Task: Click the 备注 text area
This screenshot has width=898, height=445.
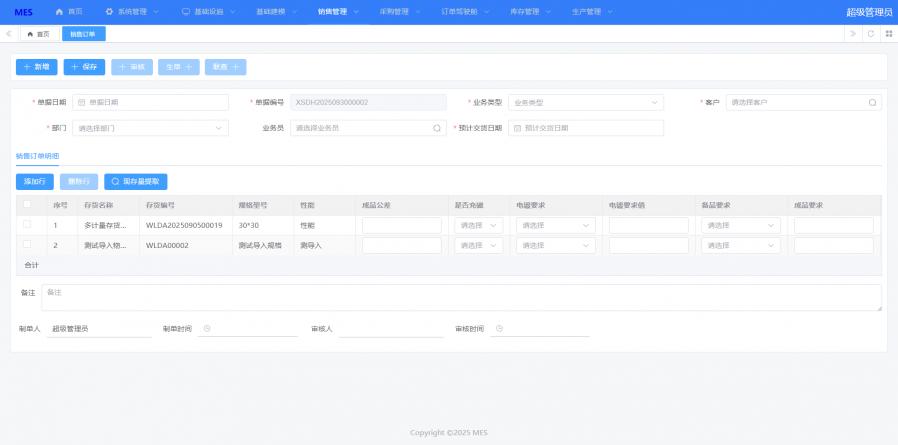Action: click(x=460, y=297)
